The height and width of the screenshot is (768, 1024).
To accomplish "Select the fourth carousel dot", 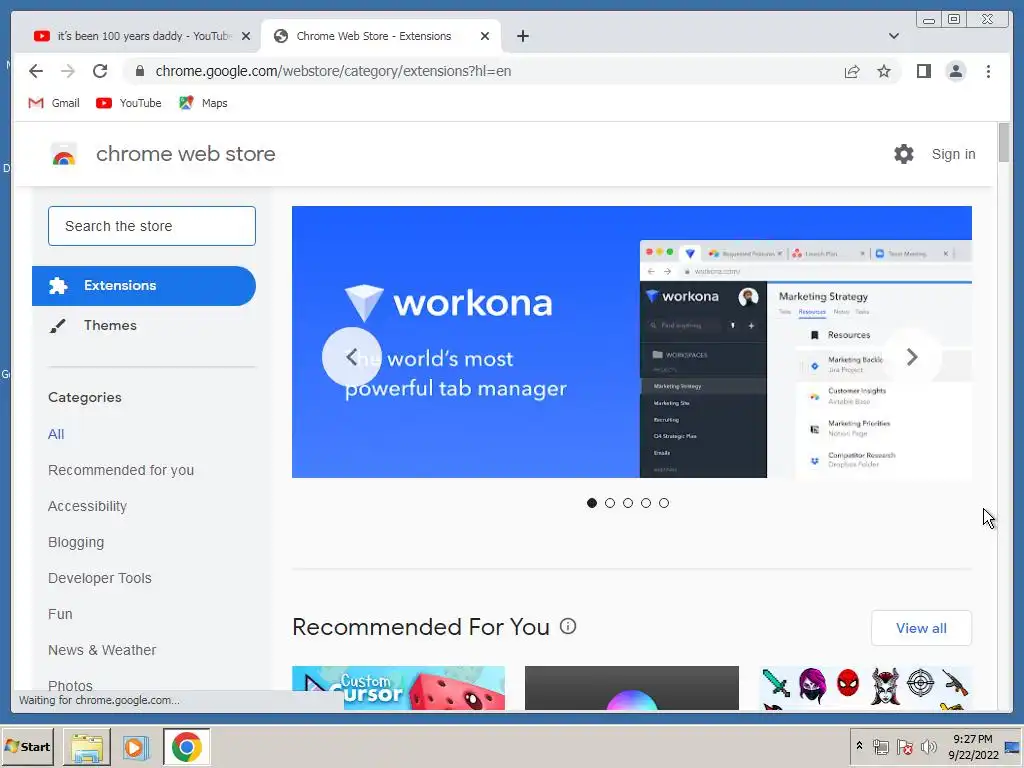I will pos(646,503).
